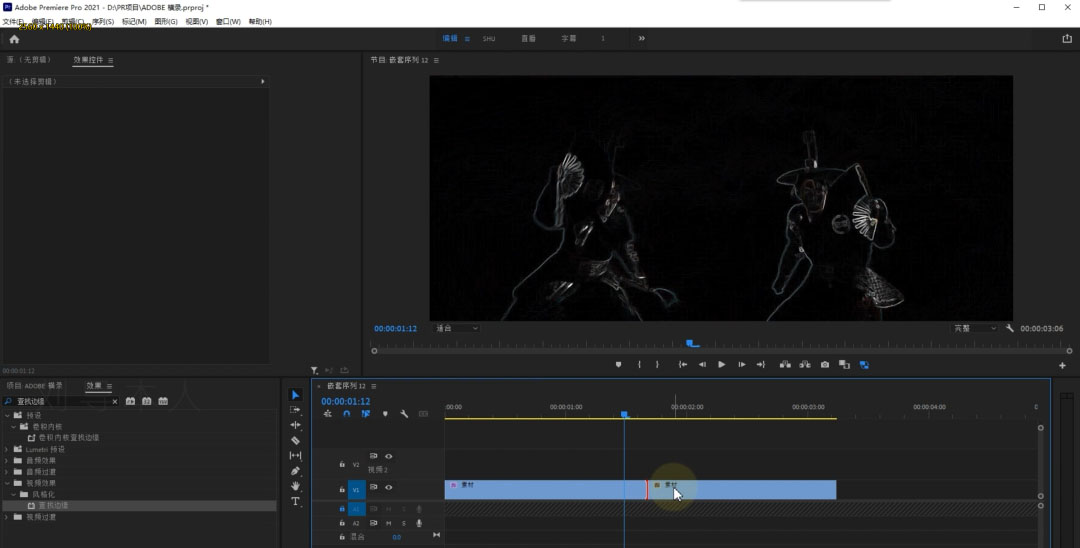This screenshot has width=1080, height=548.
Task: Play the program monitor
Action: click(721, 365)
